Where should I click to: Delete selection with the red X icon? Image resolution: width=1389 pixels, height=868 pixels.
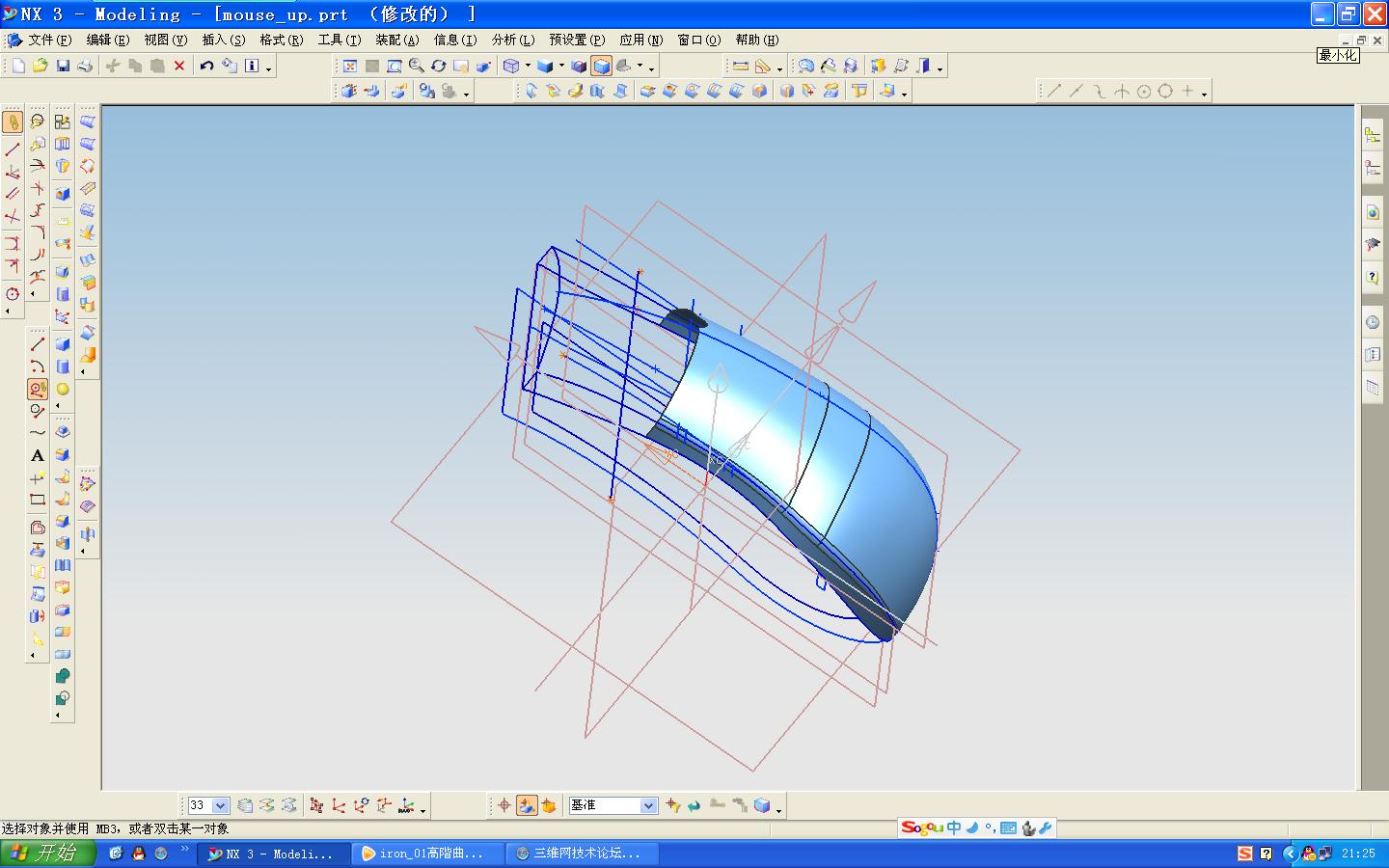click(x=179, y=66)
